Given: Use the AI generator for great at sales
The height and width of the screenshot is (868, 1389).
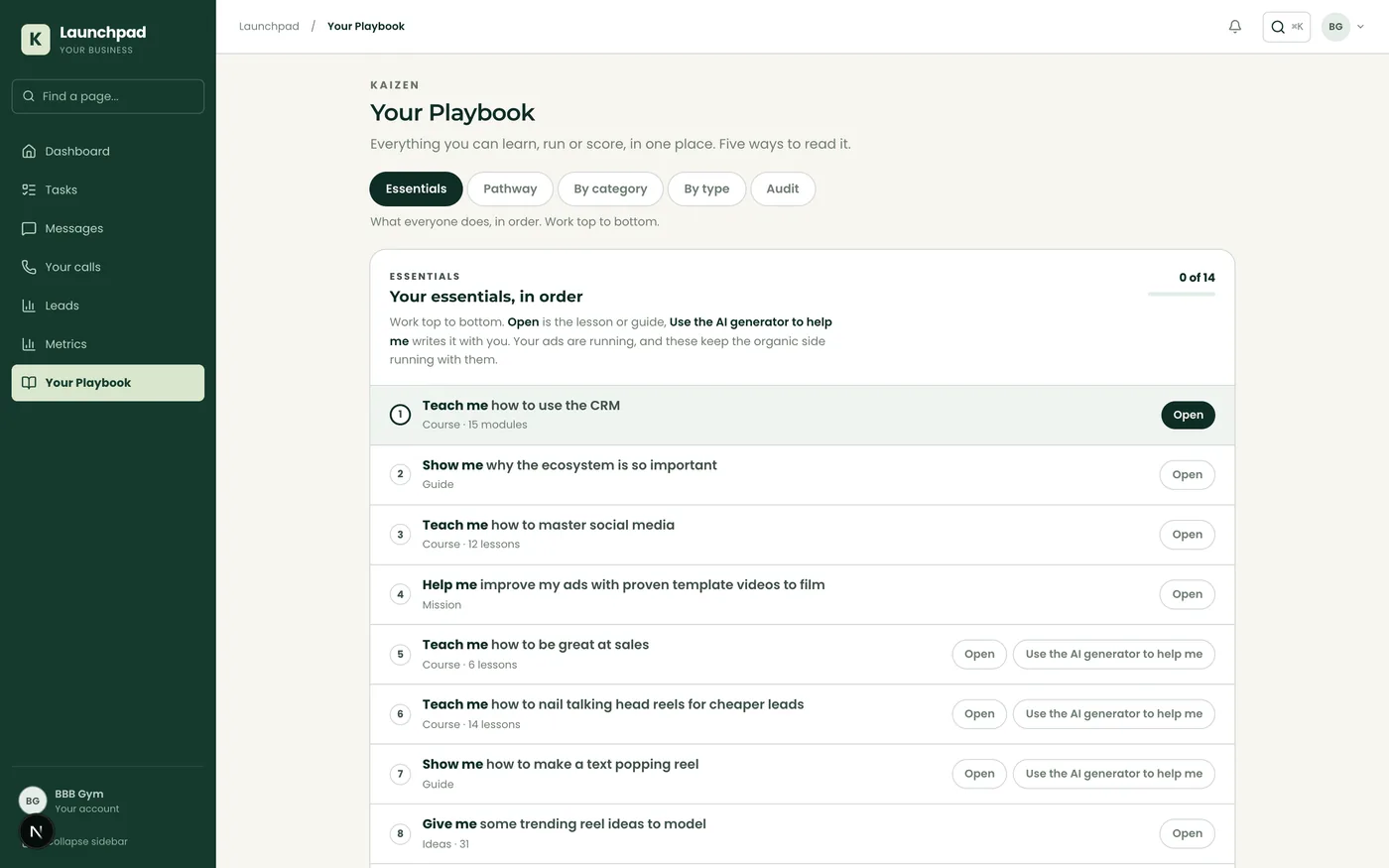Looking at the screenshot, I should [1113, 654].
